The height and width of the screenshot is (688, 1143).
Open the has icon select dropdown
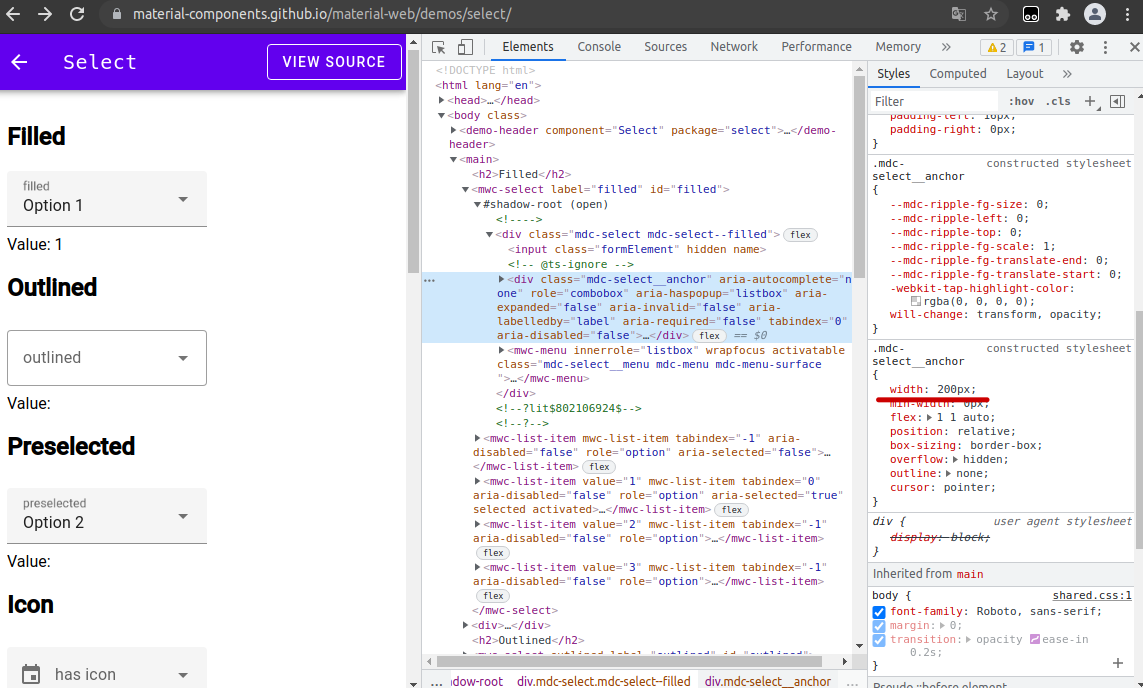coord(107,668)
